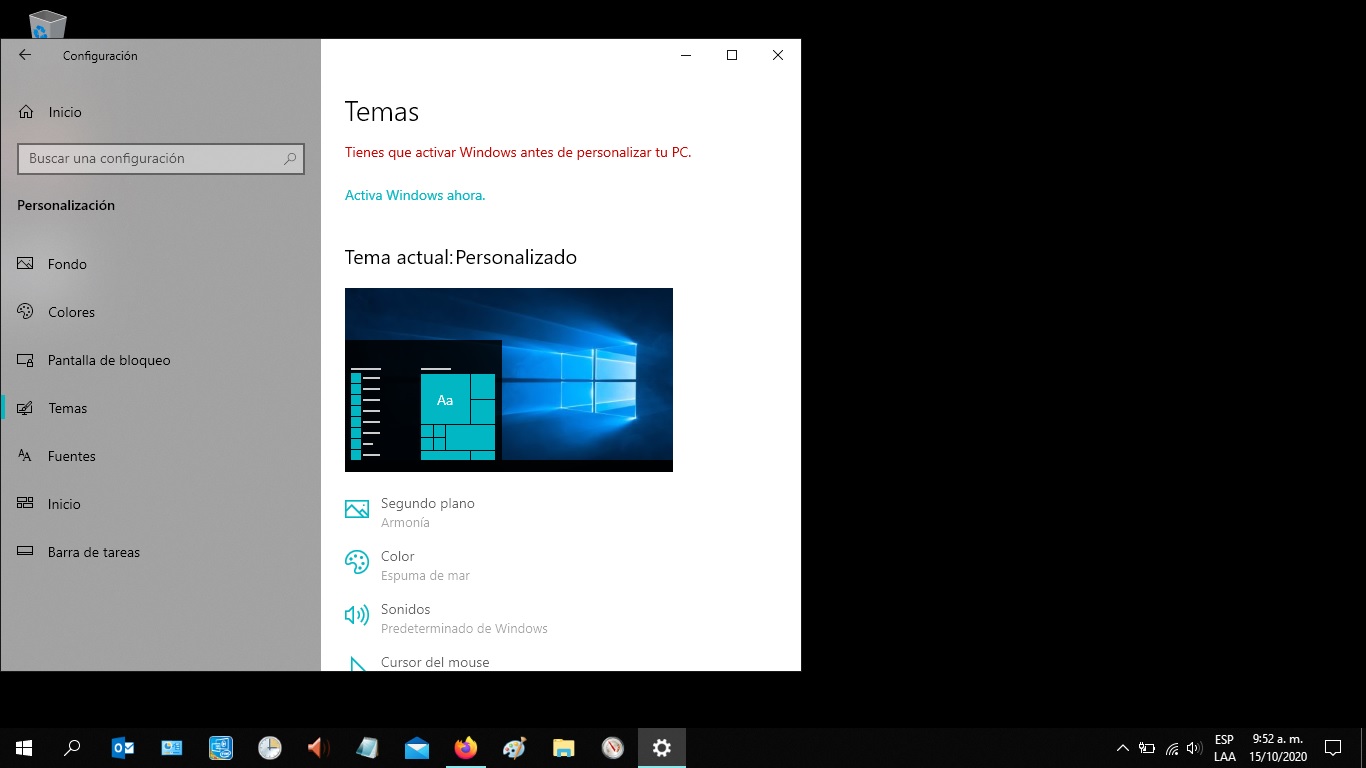Click the Settings gear on the taskbar
This screenshot has height=768, width=1366.
[x=662, y=748]
